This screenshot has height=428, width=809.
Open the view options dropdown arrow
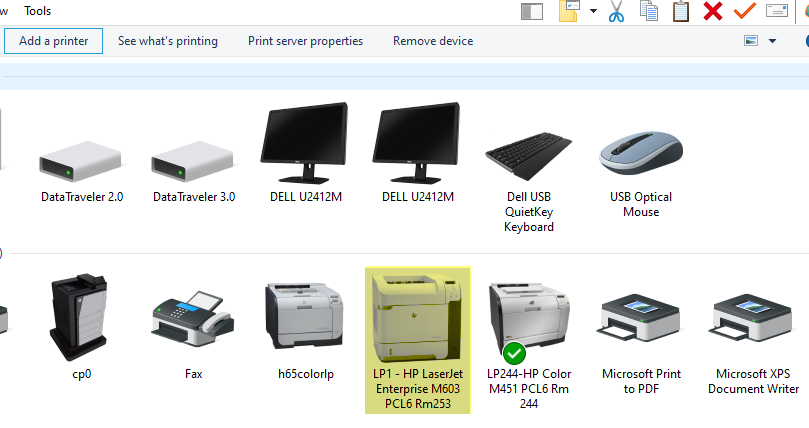point(772,41)
